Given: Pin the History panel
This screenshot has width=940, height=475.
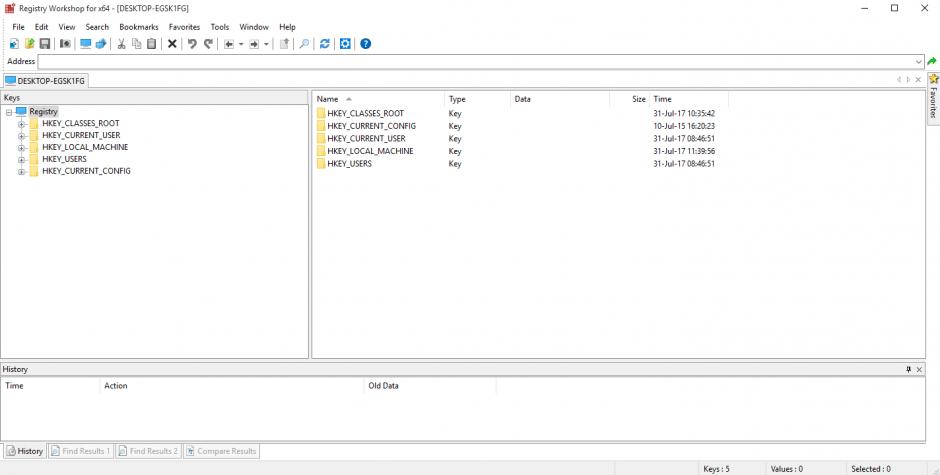Looking at the screenshot, I should 909,369.
